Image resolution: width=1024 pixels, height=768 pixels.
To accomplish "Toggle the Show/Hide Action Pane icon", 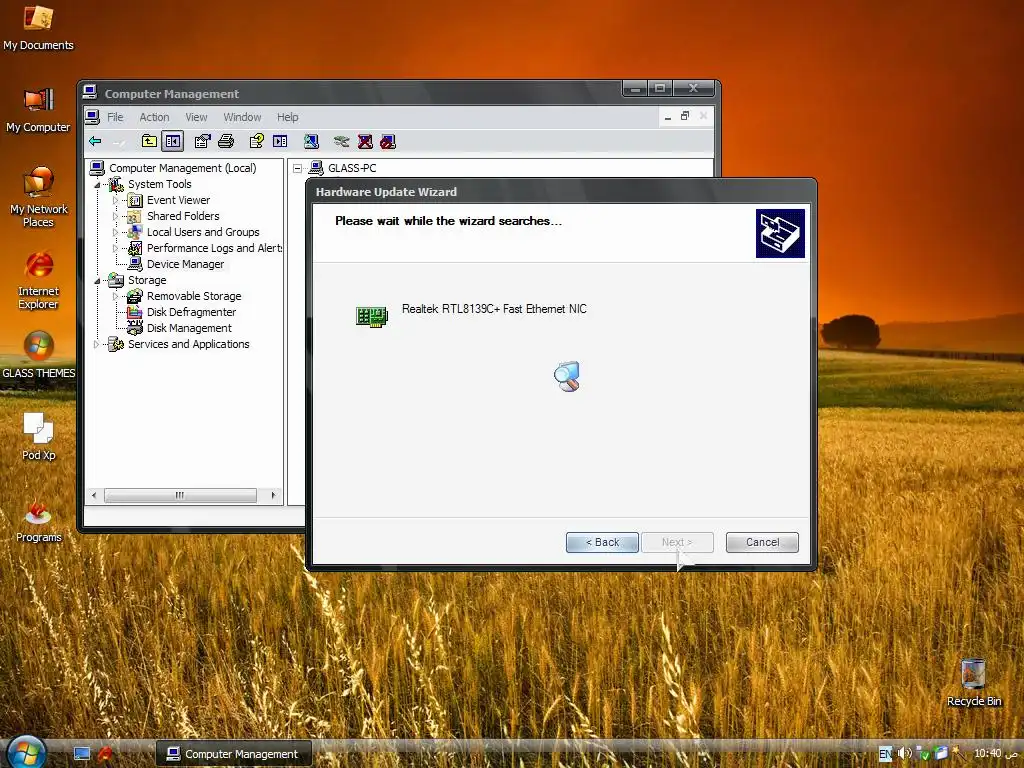I will tap(280, 141).
